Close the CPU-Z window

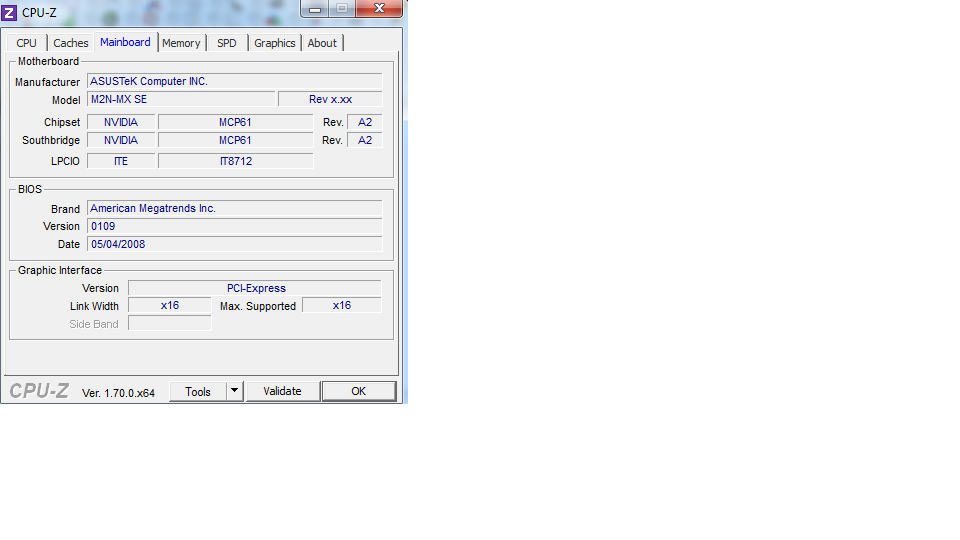(380, 9)
